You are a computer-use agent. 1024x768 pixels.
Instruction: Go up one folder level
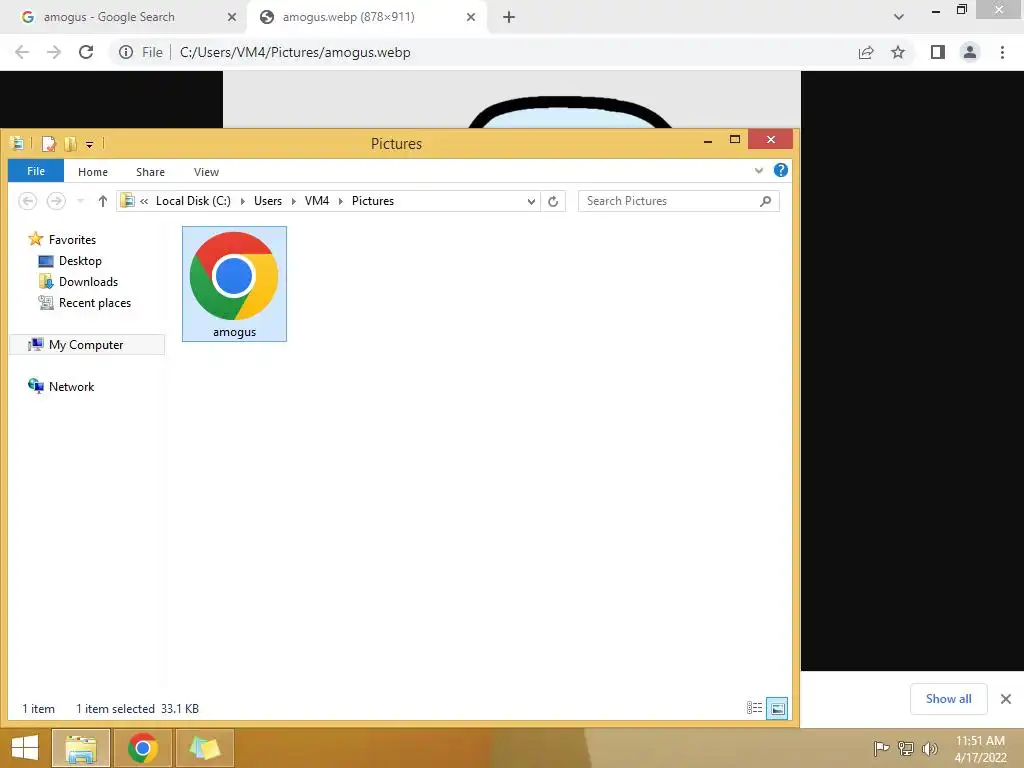103,201
